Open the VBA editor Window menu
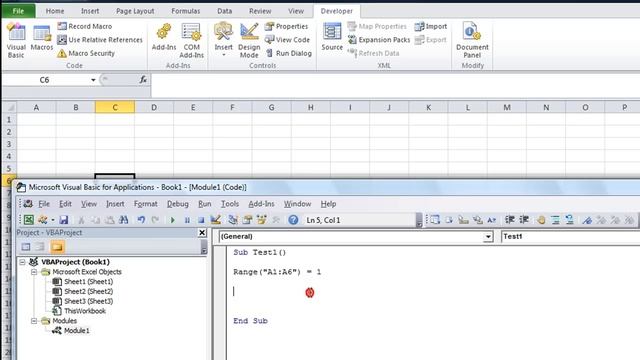Image resolution: width=640 pixels, height=360 pixels. (x=297, y=204)
